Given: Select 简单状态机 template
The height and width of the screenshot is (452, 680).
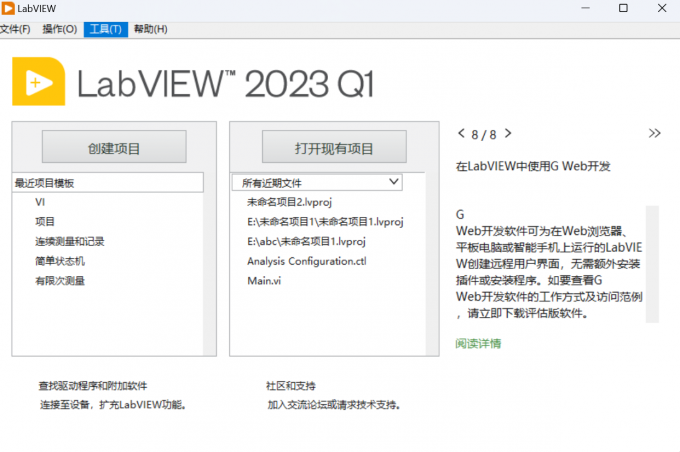Looking at the screenshot, I should coord(60,261).
